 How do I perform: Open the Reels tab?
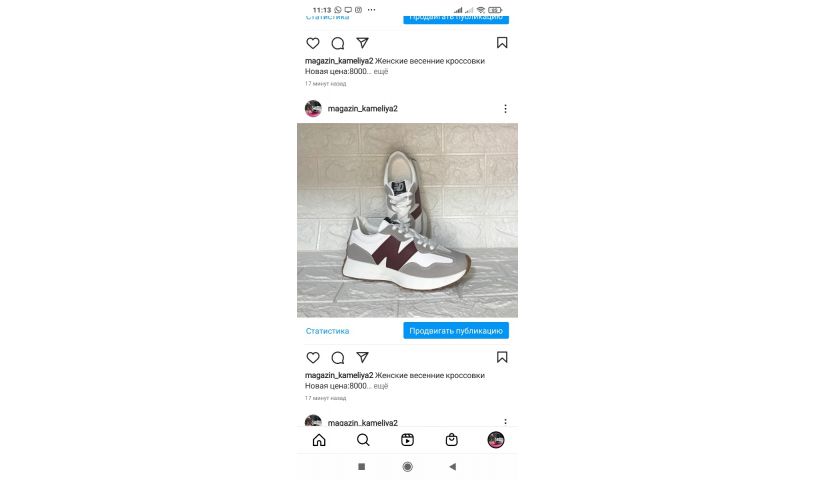(407, 440)
